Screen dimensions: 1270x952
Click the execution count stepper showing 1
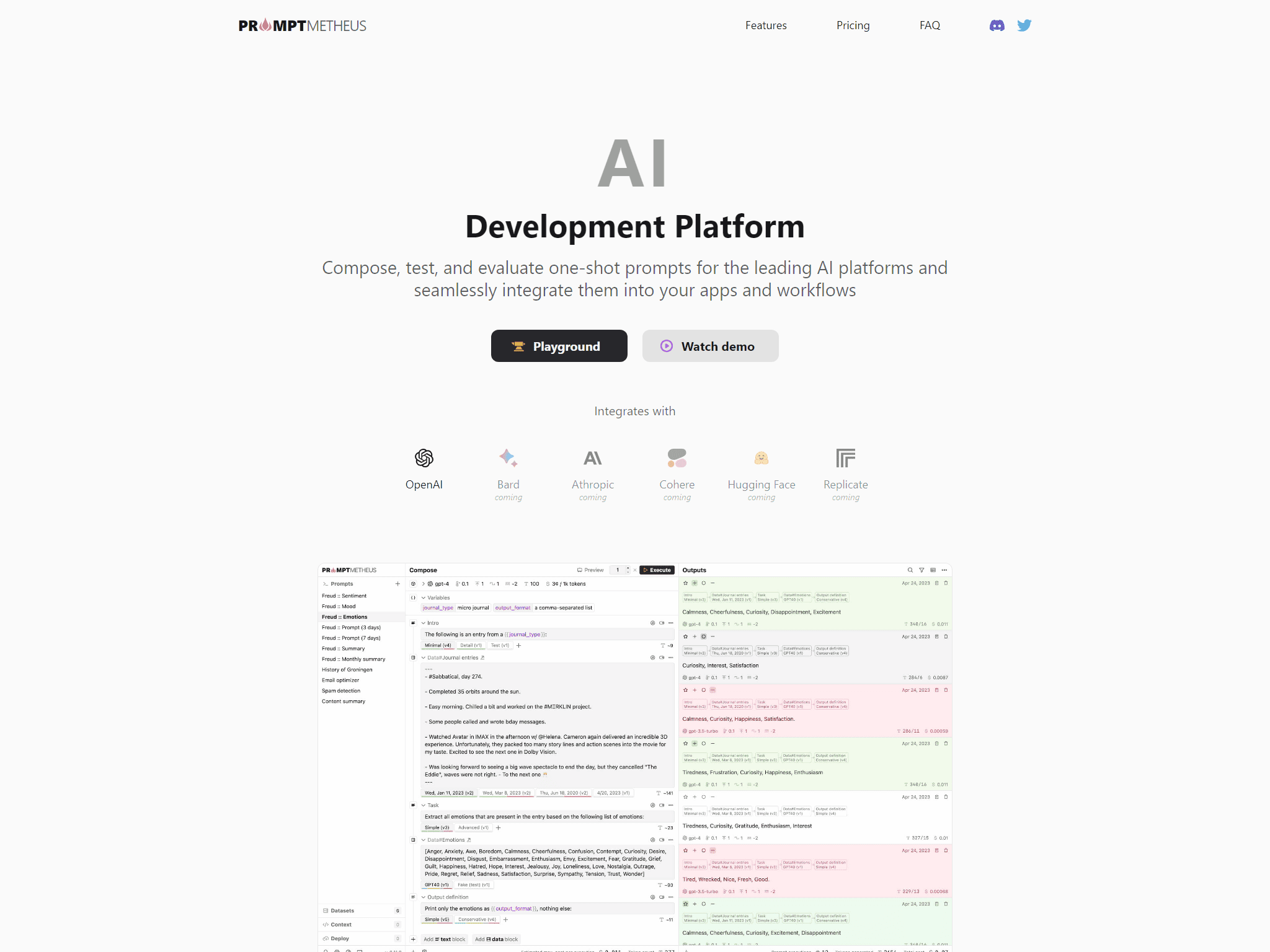coord(620,570)
